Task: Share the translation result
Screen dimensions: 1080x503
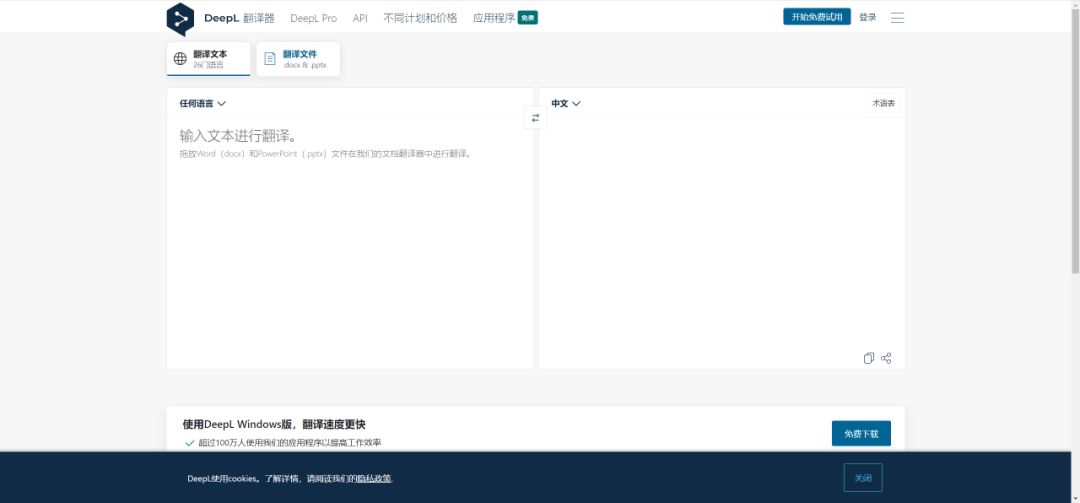Action: pyautogui.click(x=886, y=358)
